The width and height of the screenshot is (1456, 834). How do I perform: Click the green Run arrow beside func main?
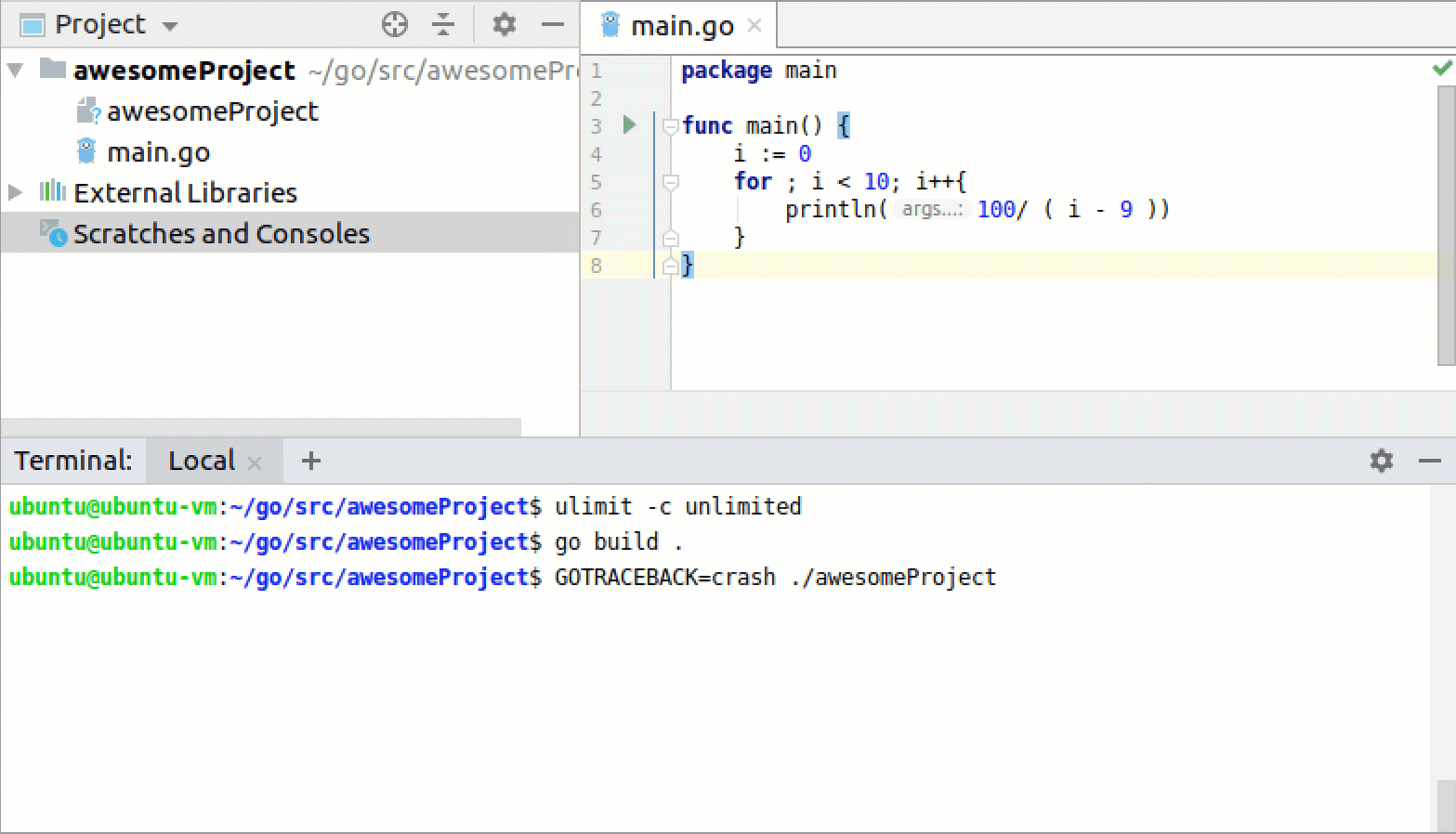click(628, 124)
